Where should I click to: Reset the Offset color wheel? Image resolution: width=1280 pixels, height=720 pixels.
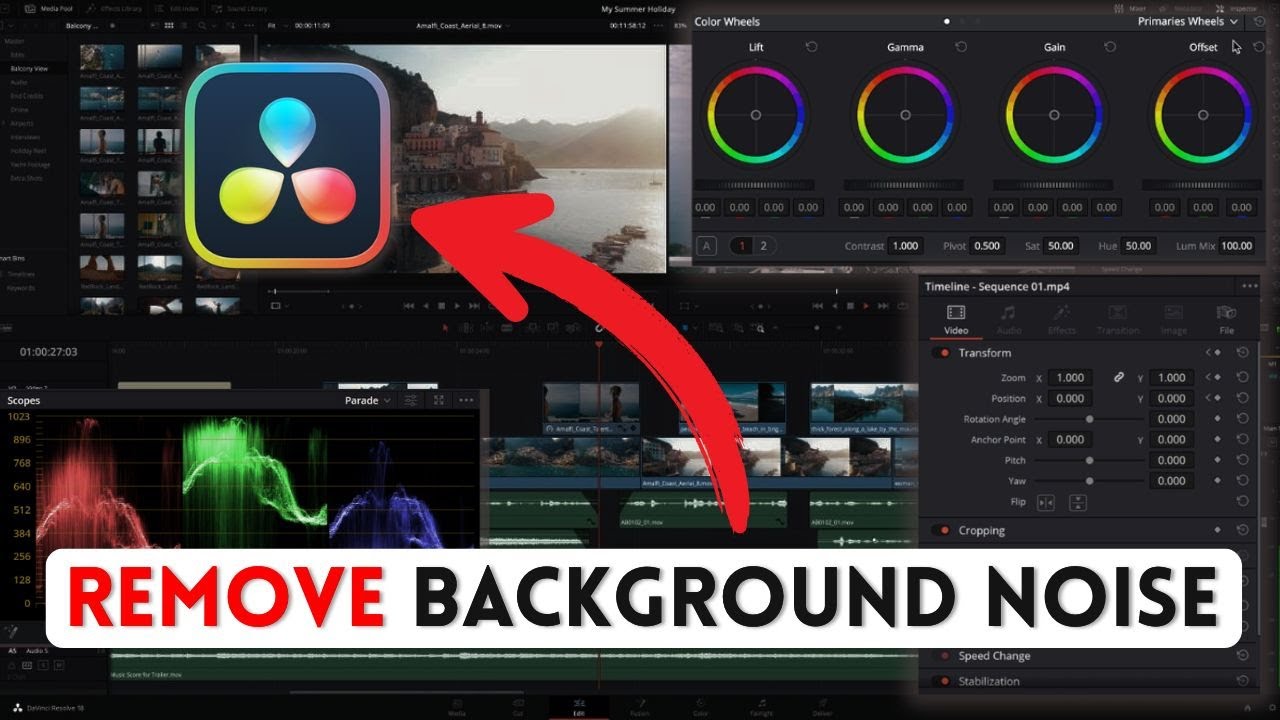[1259, 47]
